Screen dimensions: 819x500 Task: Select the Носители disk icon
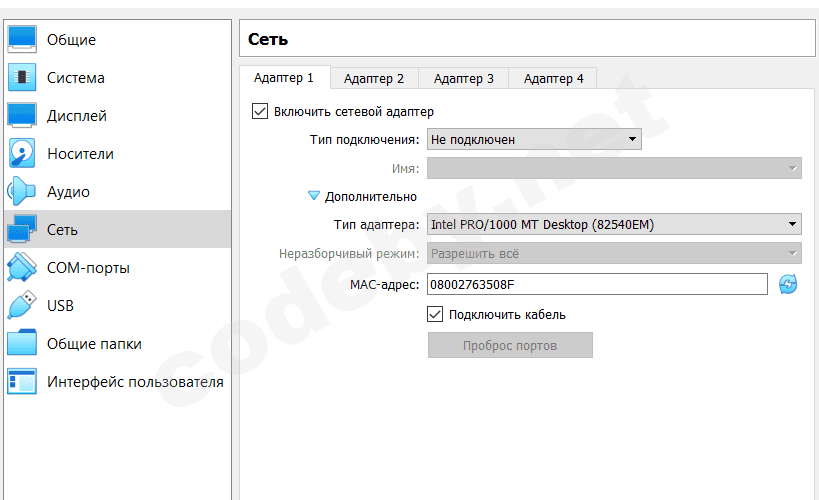pyautogui.click(x=22, y=153)
